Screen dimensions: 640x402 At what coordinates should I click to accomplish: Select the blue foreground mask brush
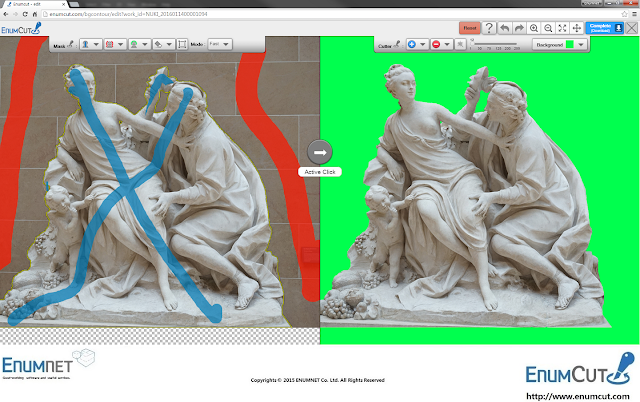click(x=86, y=44)
